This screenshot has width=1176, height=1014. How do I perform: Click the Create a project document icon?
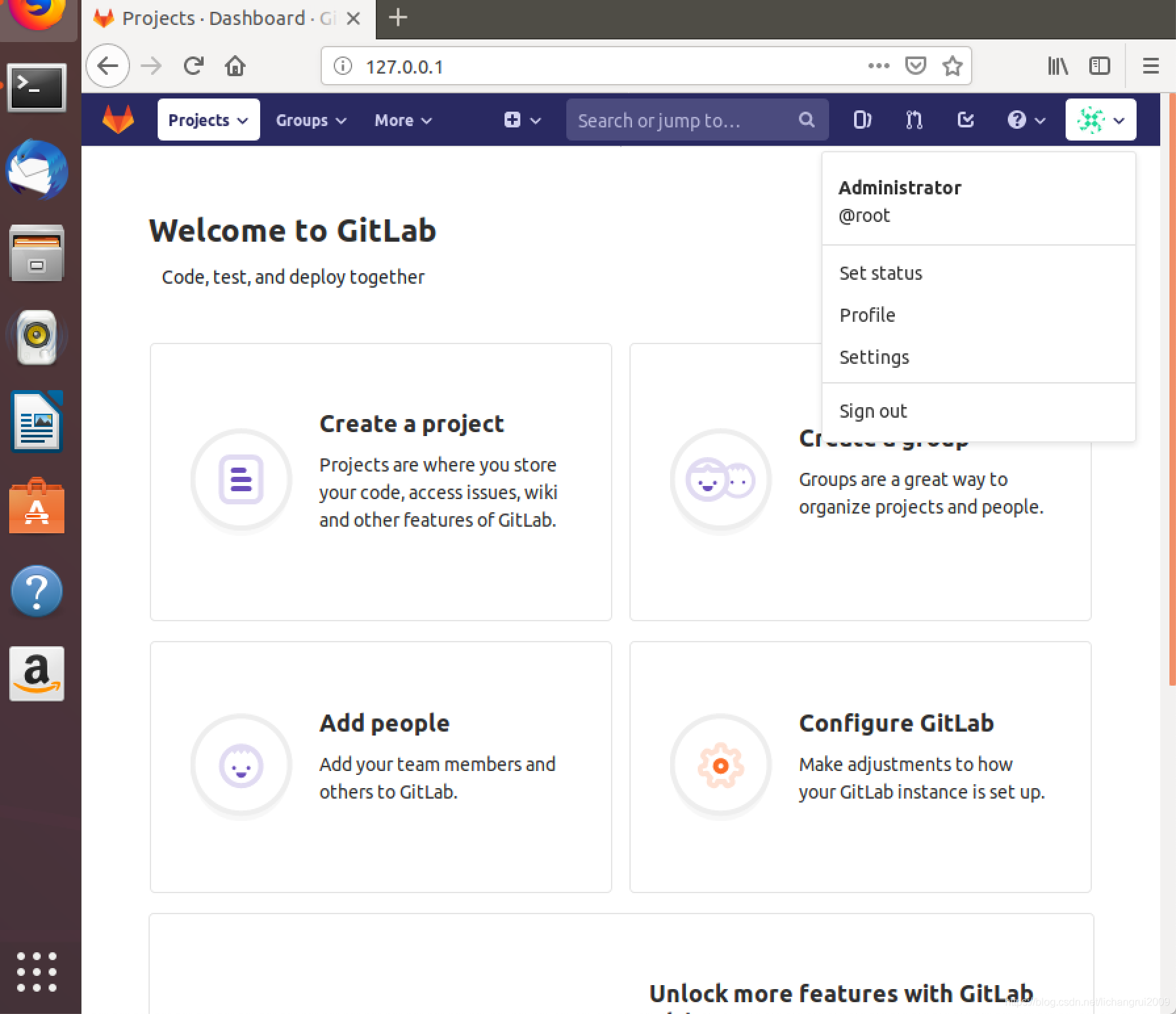pos(241,479)
